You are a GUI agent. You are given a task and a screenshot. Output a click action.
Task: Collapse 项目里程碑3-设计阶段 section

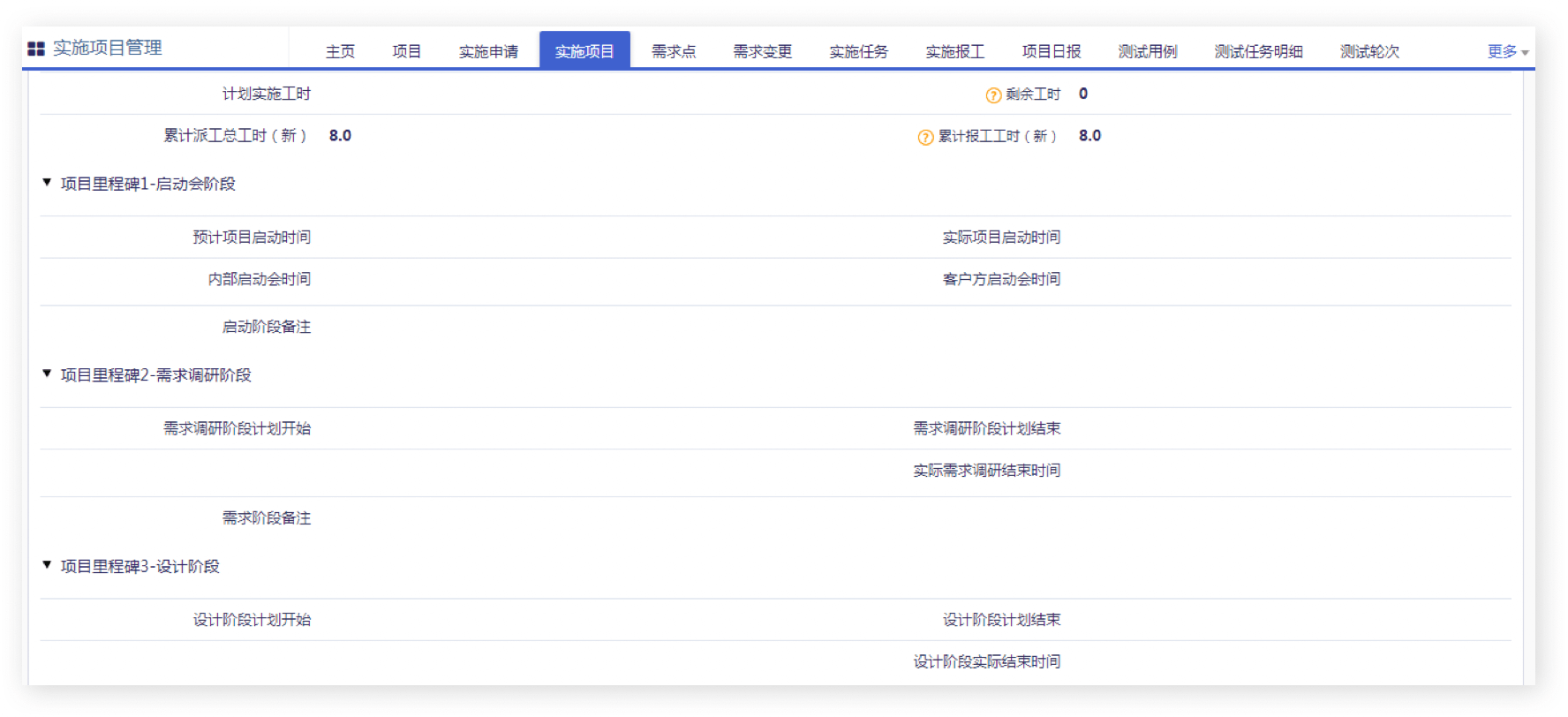pyautogui.click(x=48, y=565)
